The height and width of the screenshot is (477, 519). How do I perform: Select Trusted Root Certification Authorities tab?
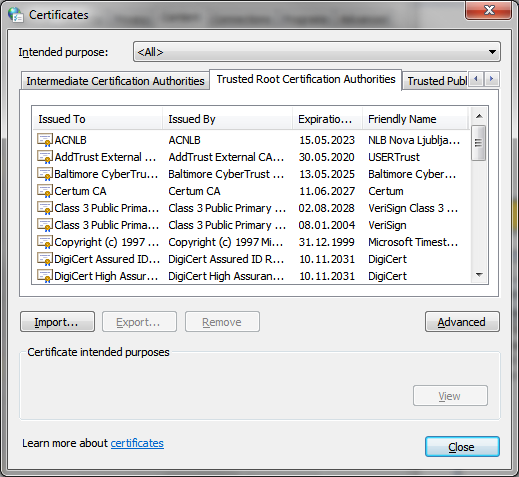tap(306, 79)
